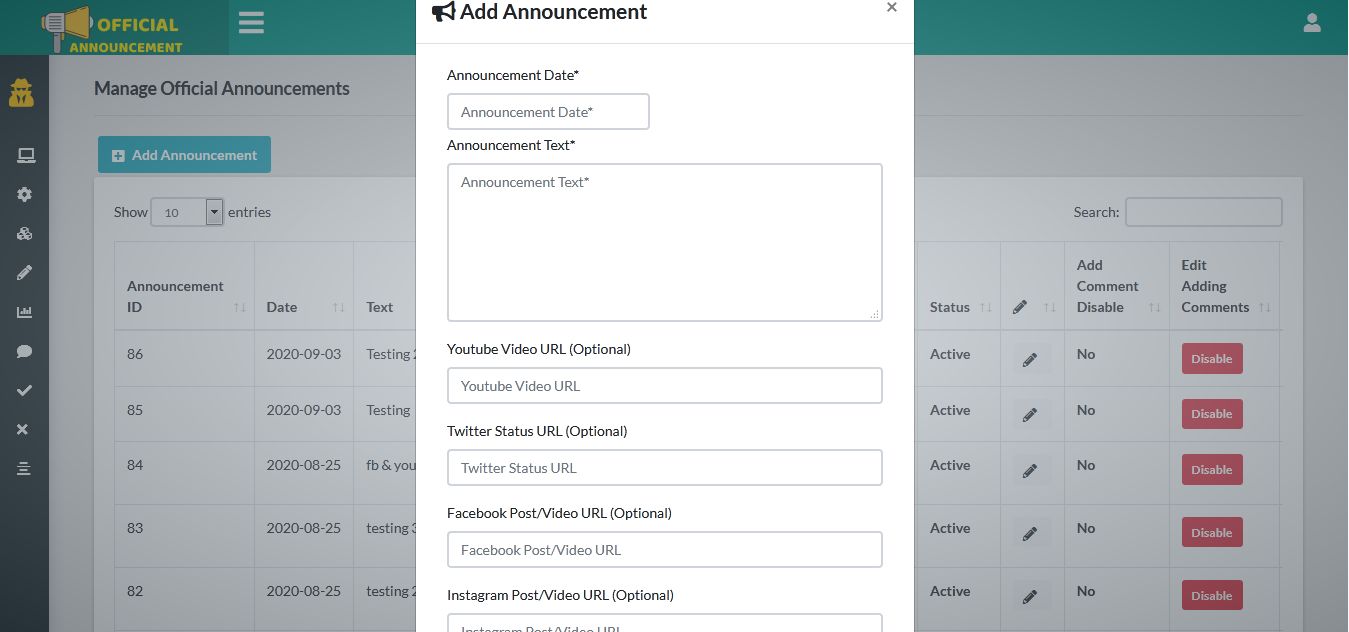Edit announcement 86 using its pencil icon

[x=1029, y=358]
